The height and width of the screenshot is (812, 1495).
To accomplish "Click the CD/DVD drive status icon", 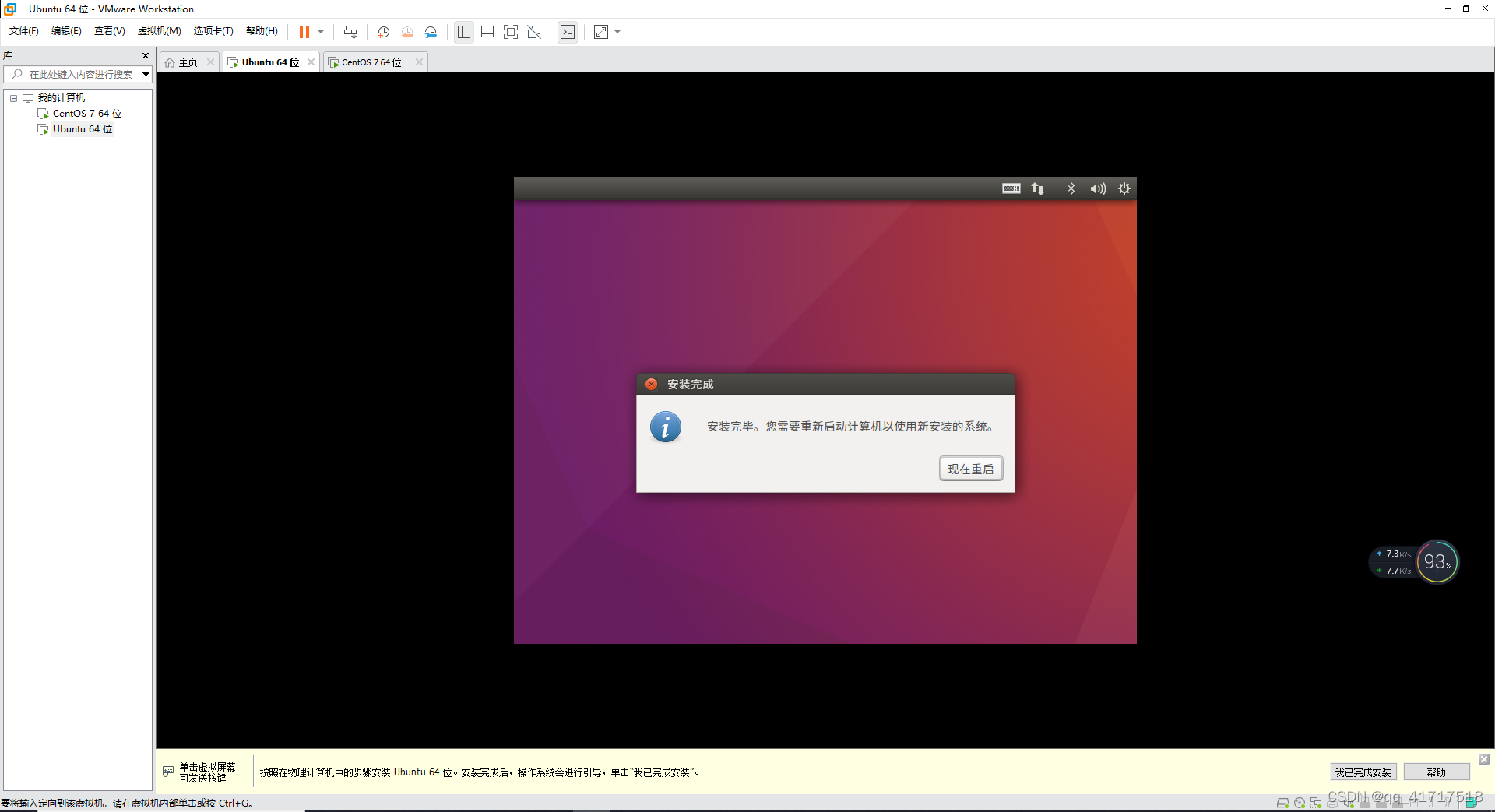I will point(1300,803).
